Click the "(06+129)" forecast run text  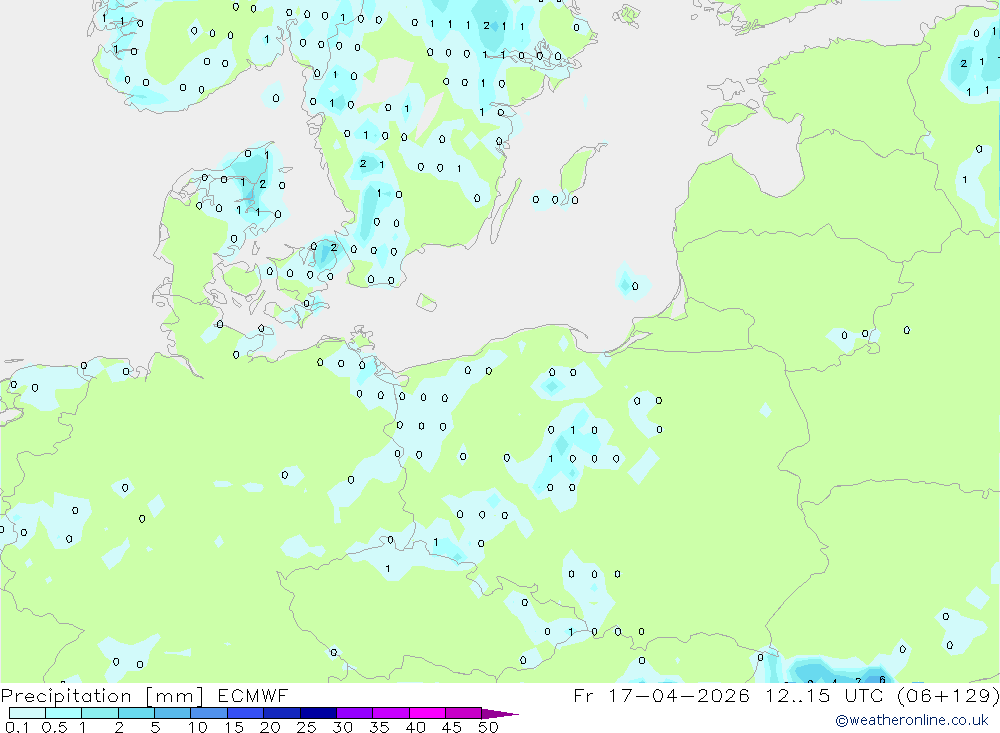[x=948, y=695]
